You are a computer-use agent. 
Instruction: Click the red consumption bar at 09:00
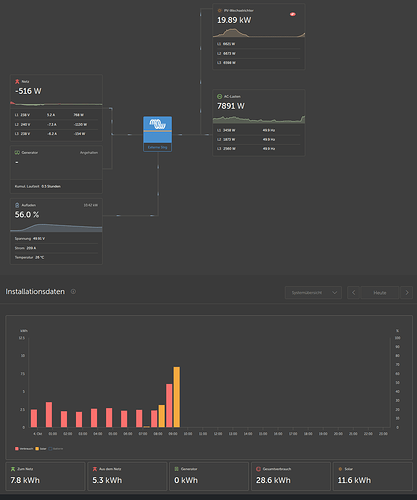(169, 405)
